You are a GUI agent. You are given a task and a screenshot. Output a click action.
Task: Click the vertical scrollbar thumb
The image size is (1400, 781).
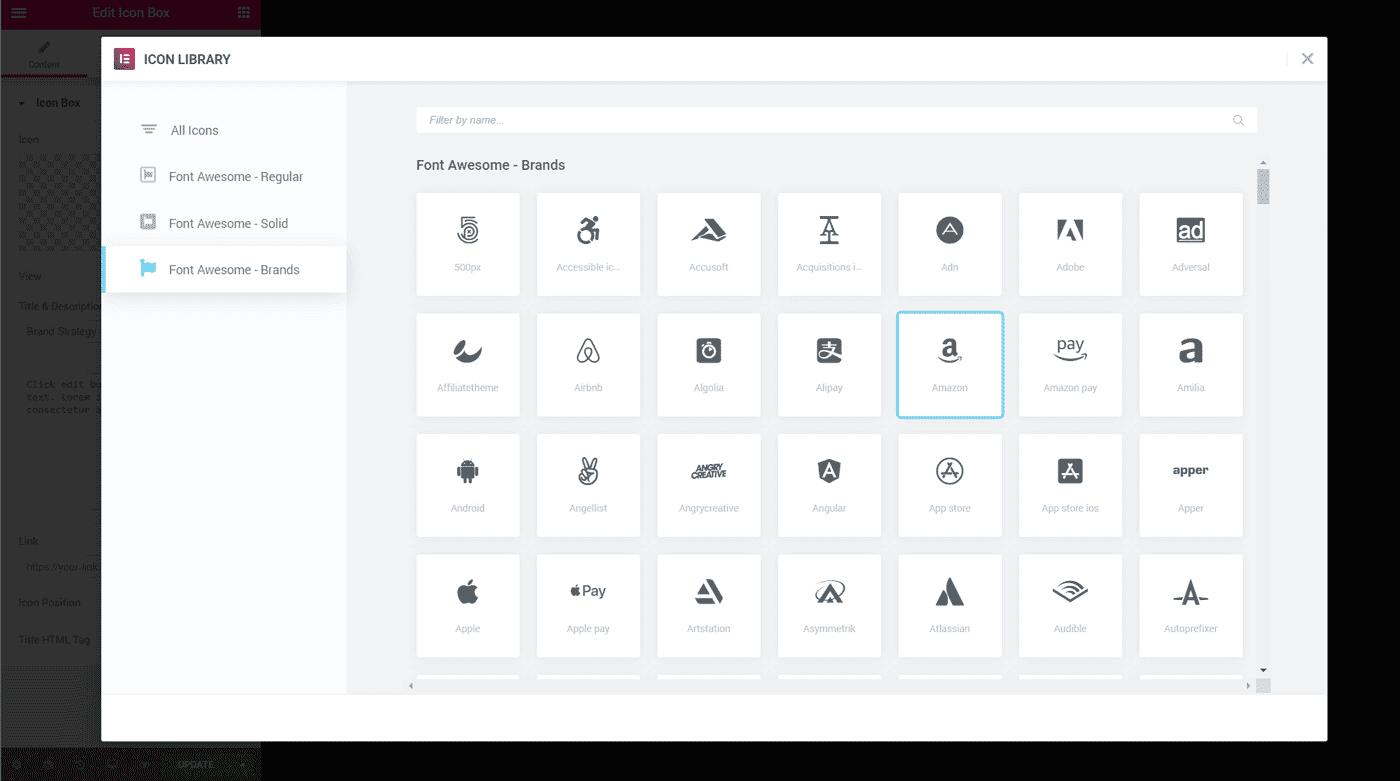tap(1263, 186)
